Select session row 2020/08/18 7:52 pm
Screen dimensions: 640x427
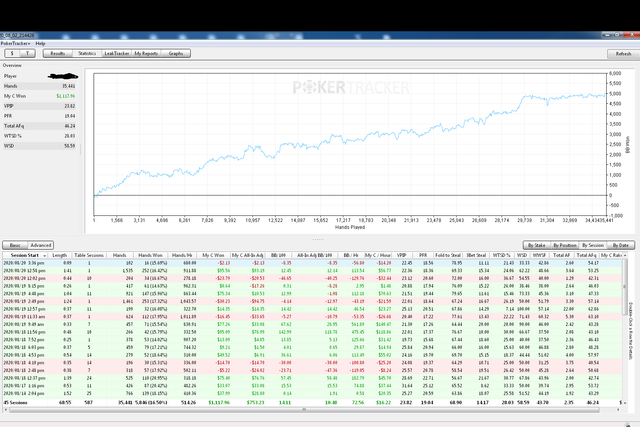(x=313, y=340)
